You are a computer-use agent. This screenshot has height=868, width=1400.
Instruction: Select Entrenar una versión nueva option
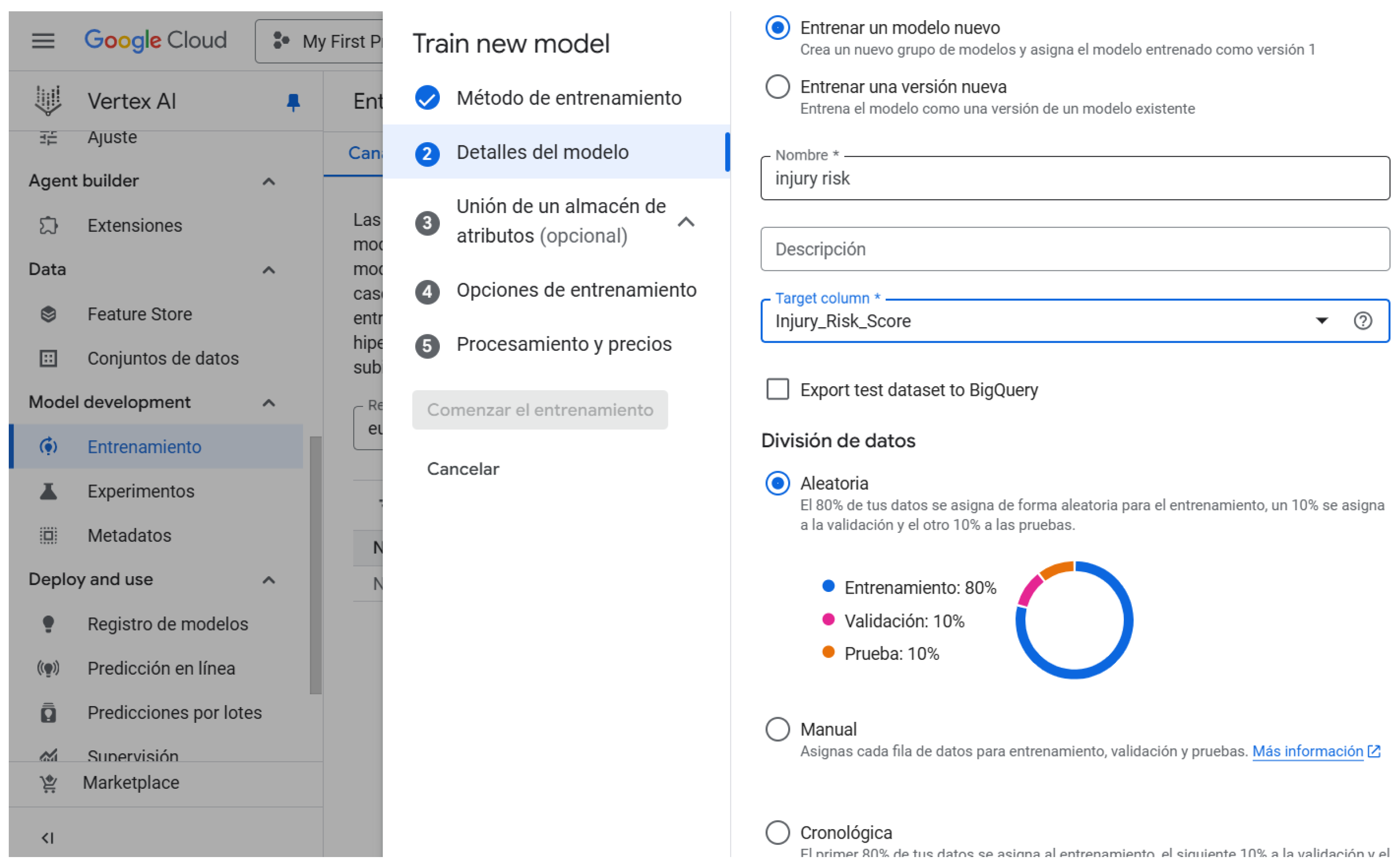point(778,87)
